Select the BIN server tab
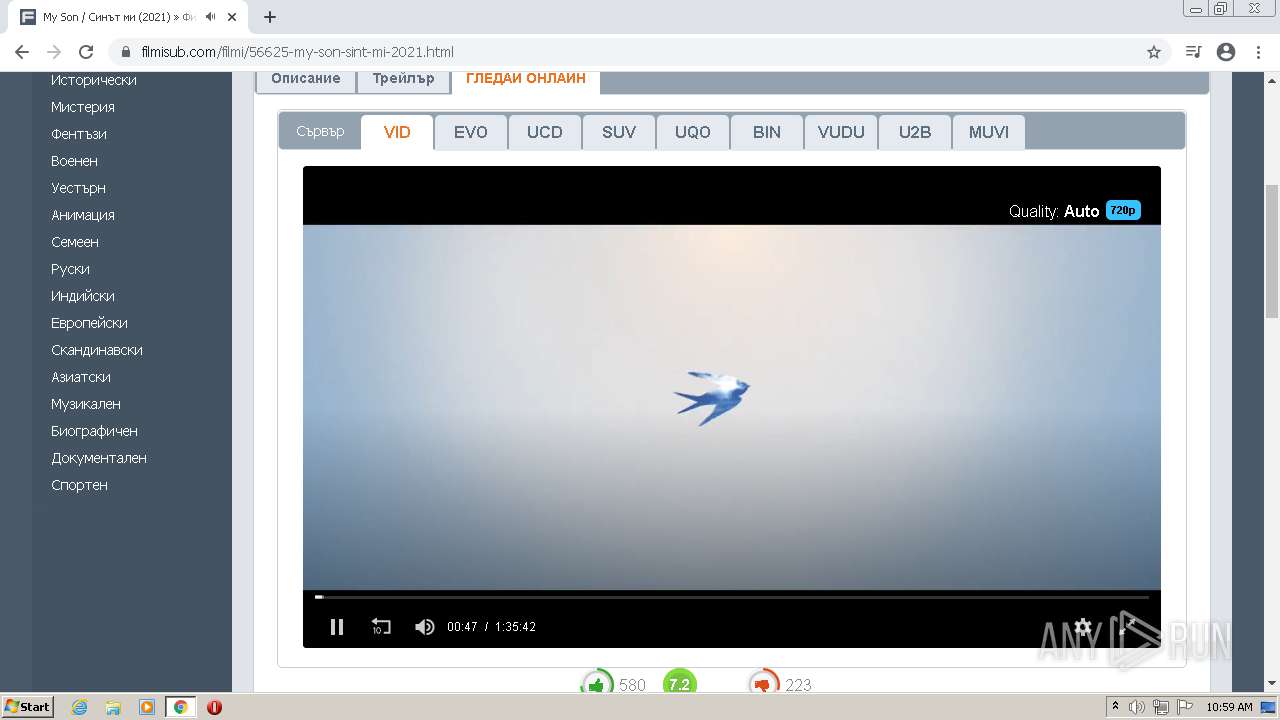Image resolution: width=1280 pixels, height=720 pixels. pyautogui.click(x=767, y=132)
